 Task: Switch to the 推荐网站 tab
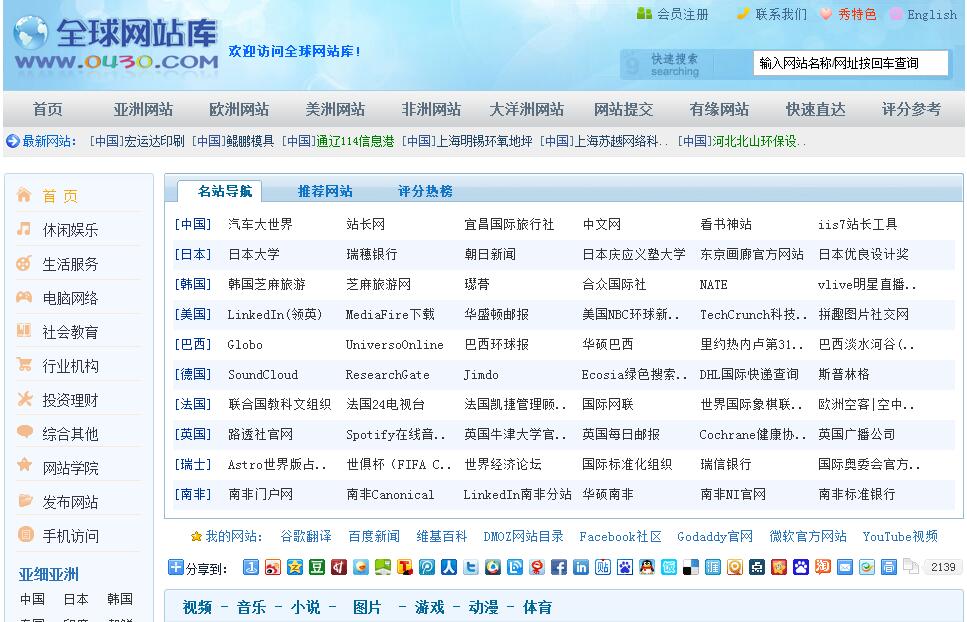(x=325, y=191)
